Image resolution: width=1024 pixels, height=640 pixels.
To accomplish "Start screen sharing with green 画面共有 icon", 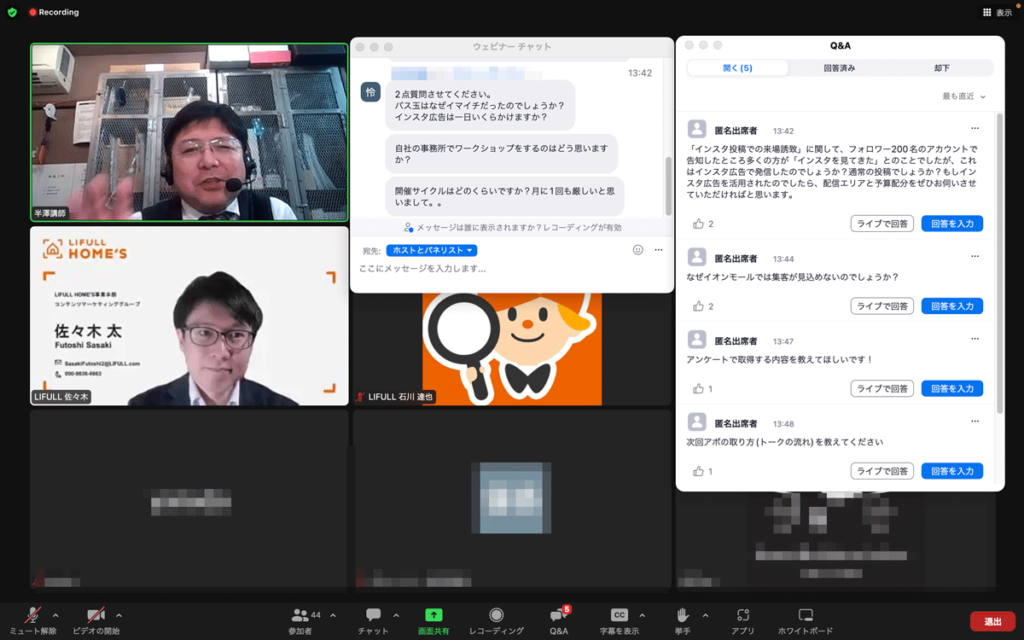I will (433, 614).
